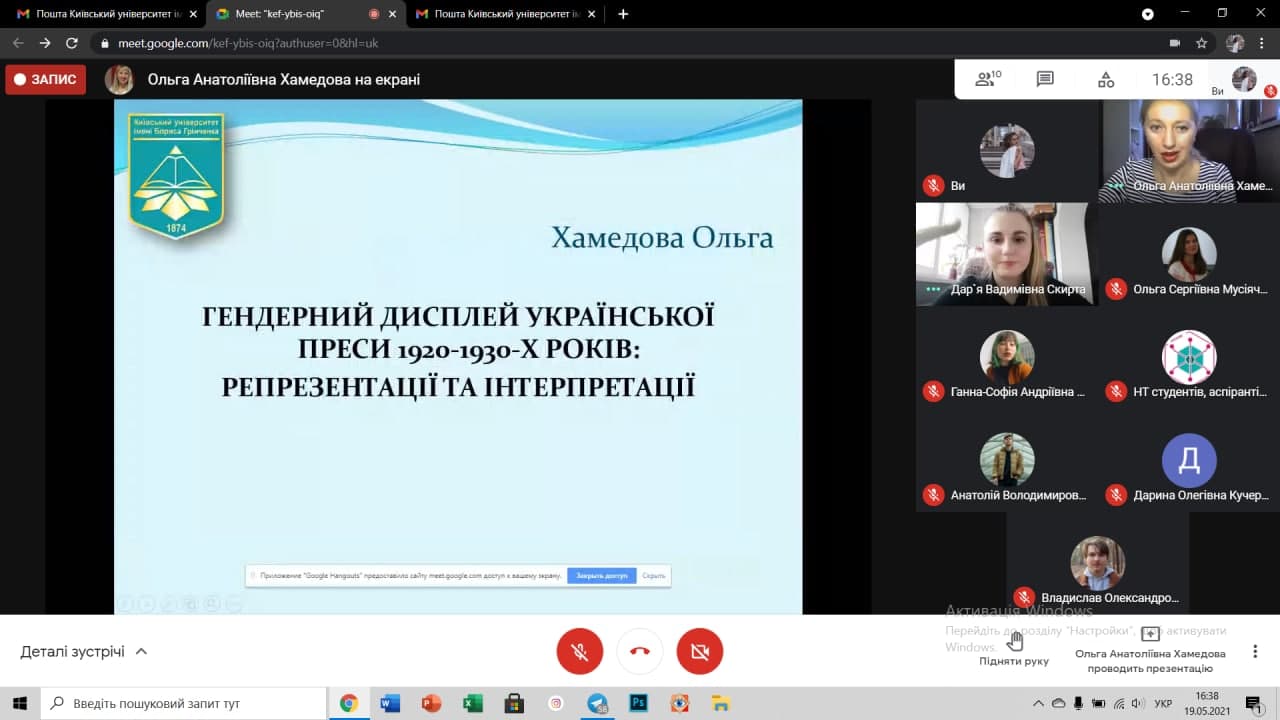Click the Скрыть link in sharing notice
1280x720 pixels.
coord(653,576)
